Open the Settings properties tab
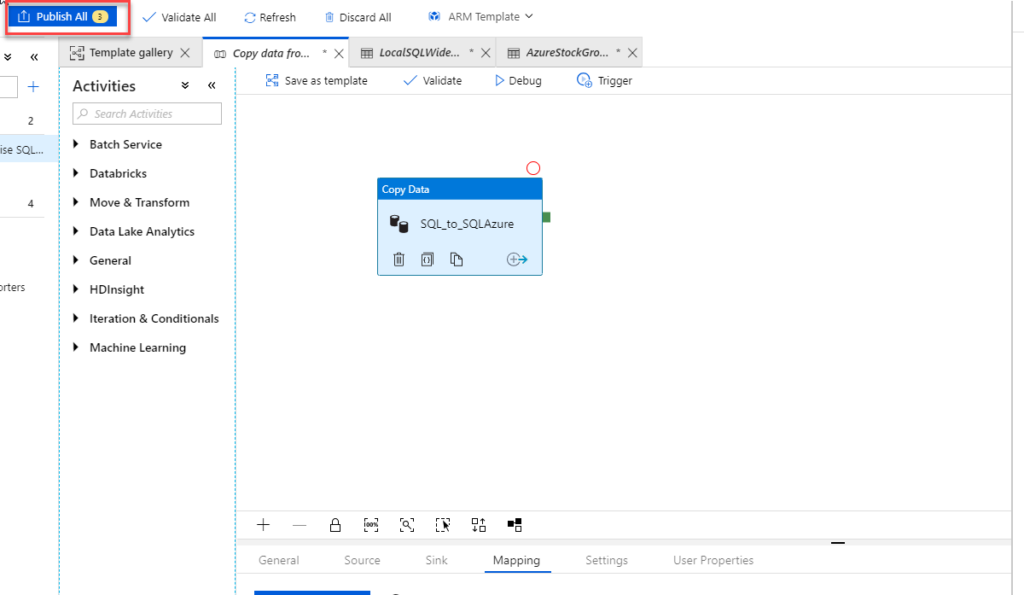Image resolution: width=1024 pixels, height=595 pixels. pos(607,560)
